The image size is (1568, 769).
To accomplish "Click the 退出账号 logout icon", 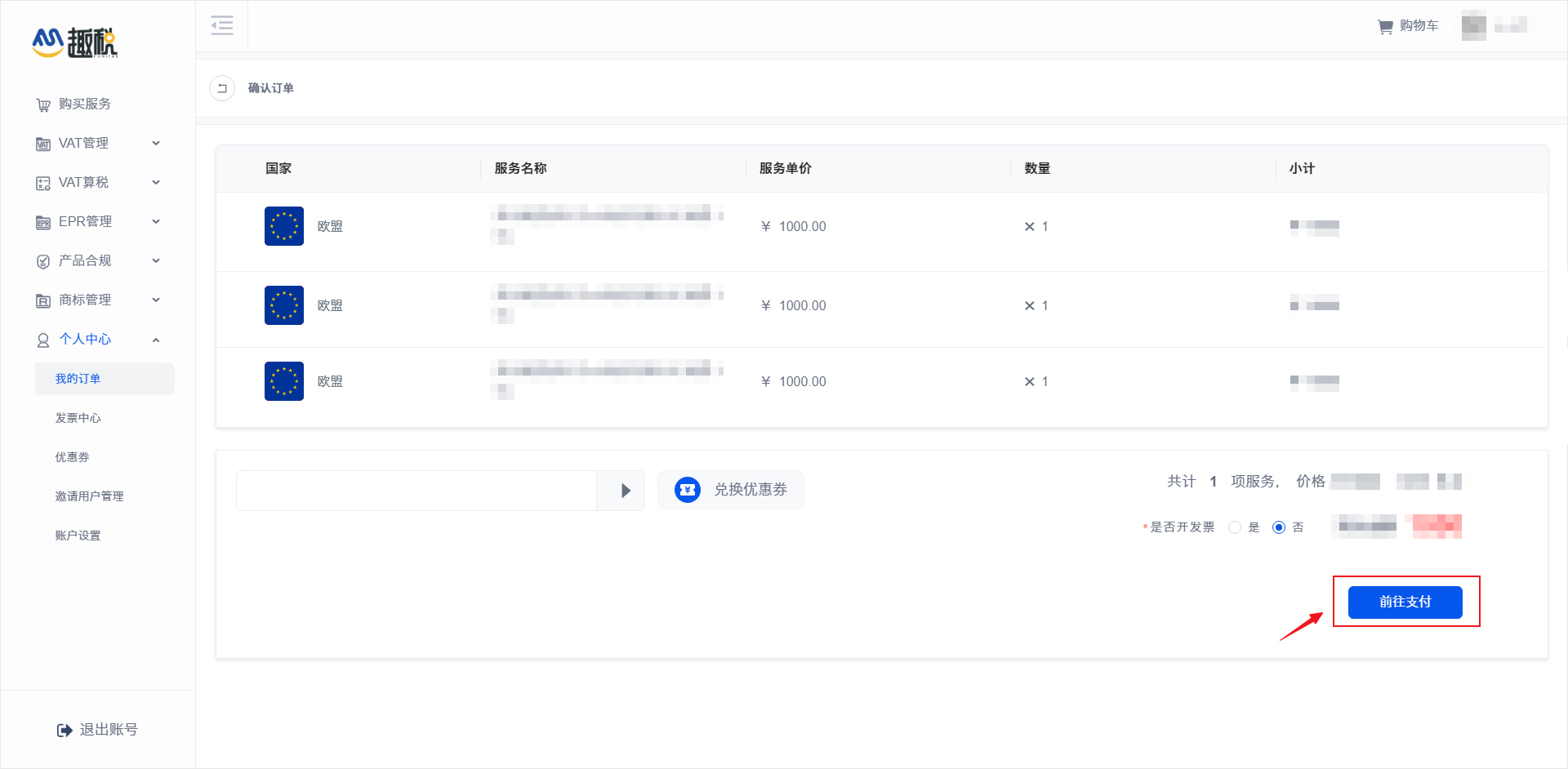I will 65,729.
